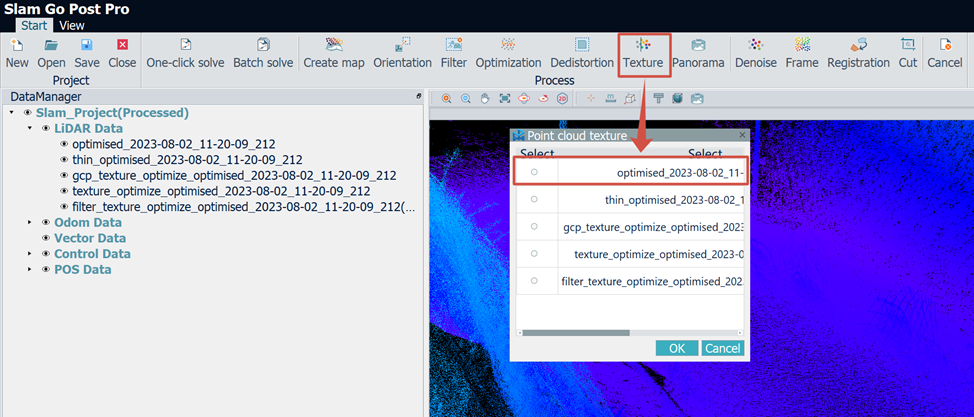
Task: Toggle eye icon for Vector Data
Action: coord(46,238)
